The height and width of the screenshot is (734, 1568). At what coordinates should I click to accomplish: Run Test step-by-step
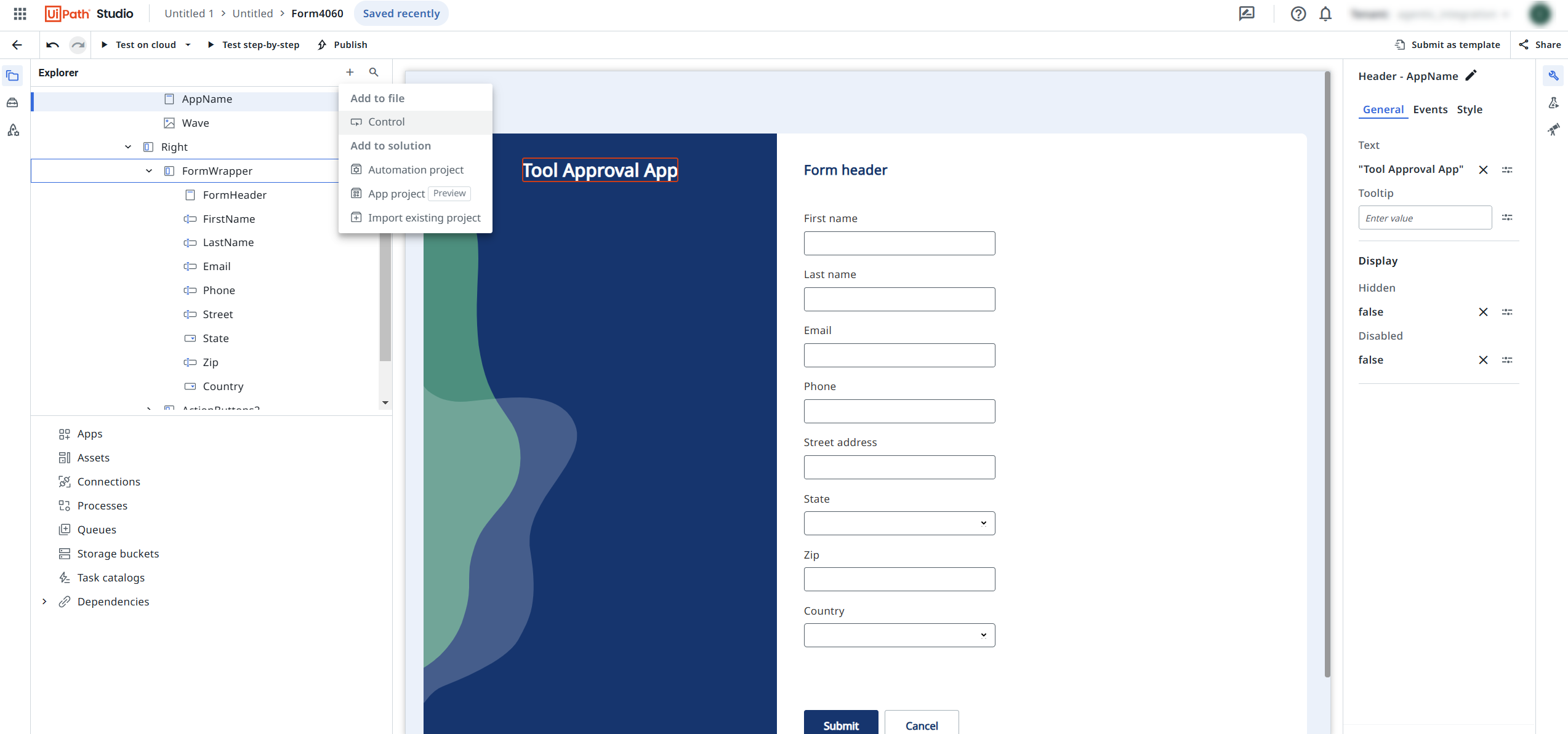(254, 45)
